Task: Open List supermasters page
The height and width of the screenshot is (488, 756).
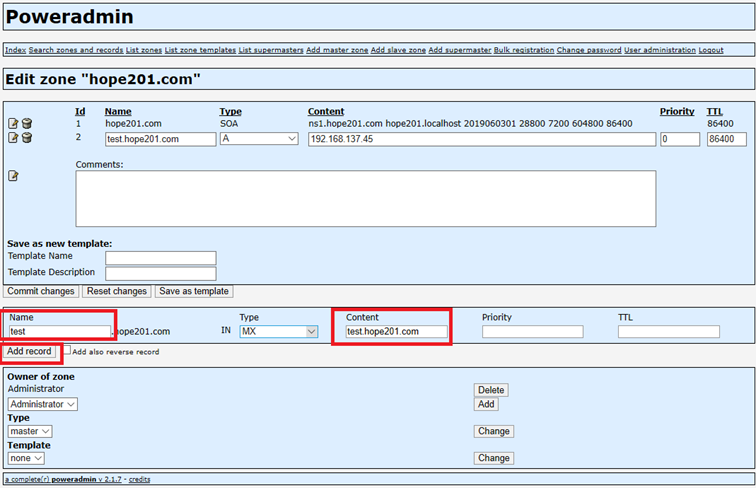Action: (x=271, y=50)
